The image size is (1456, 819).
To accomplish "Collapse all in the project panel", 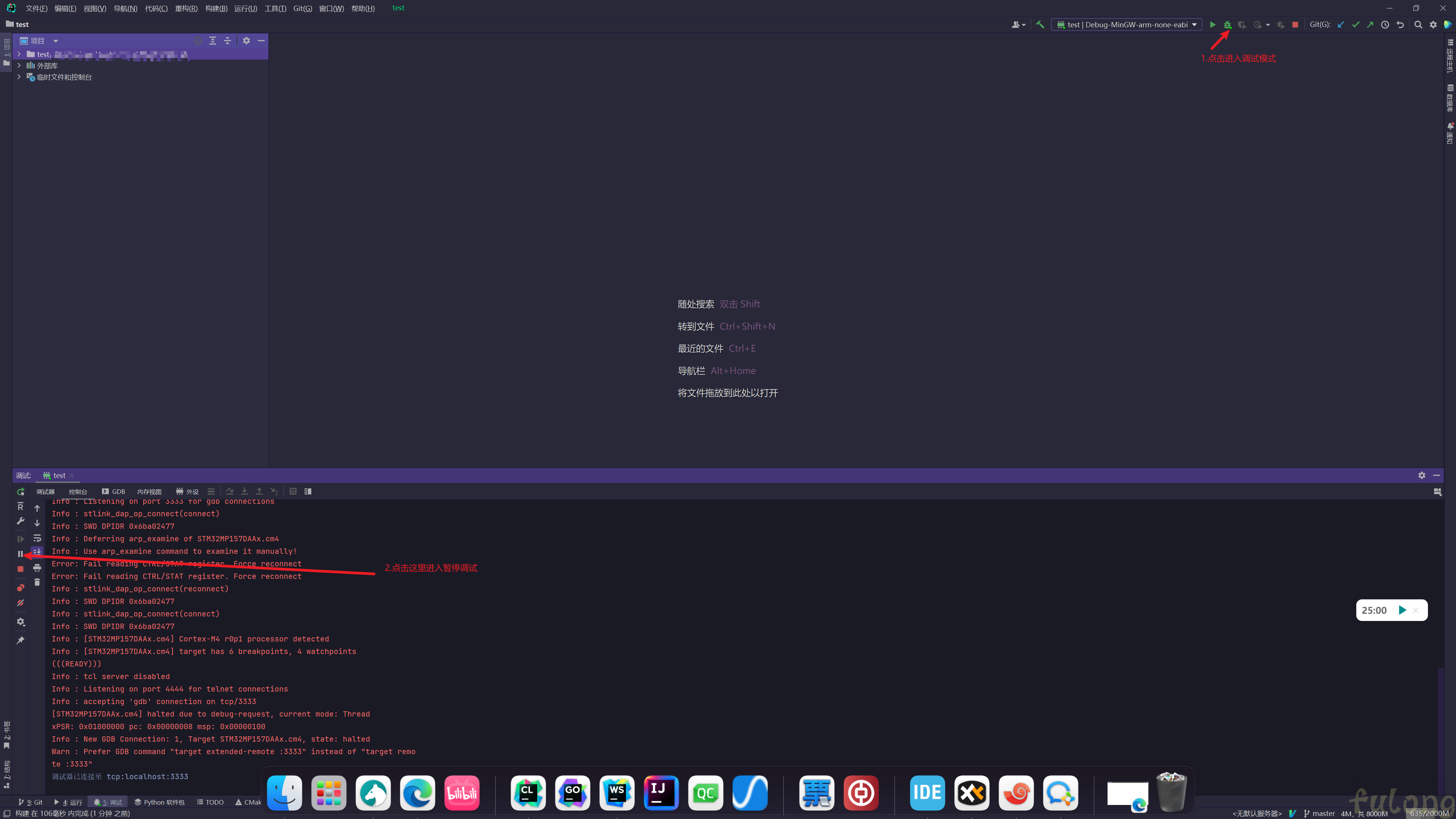I will [x=227, y=41].
